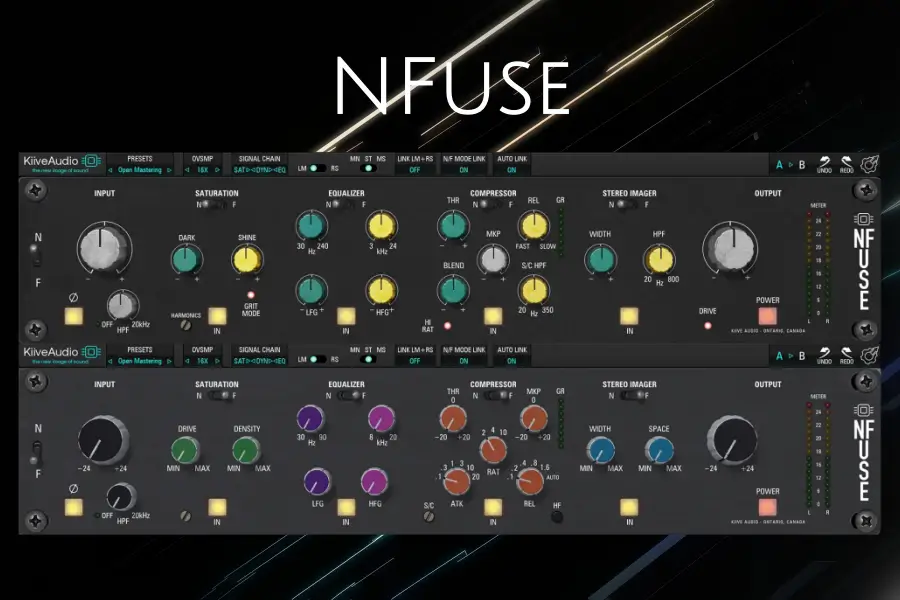900x600 pixels.
Task: Click Drive LED near upper Output knob
Action: click(708, 326)
